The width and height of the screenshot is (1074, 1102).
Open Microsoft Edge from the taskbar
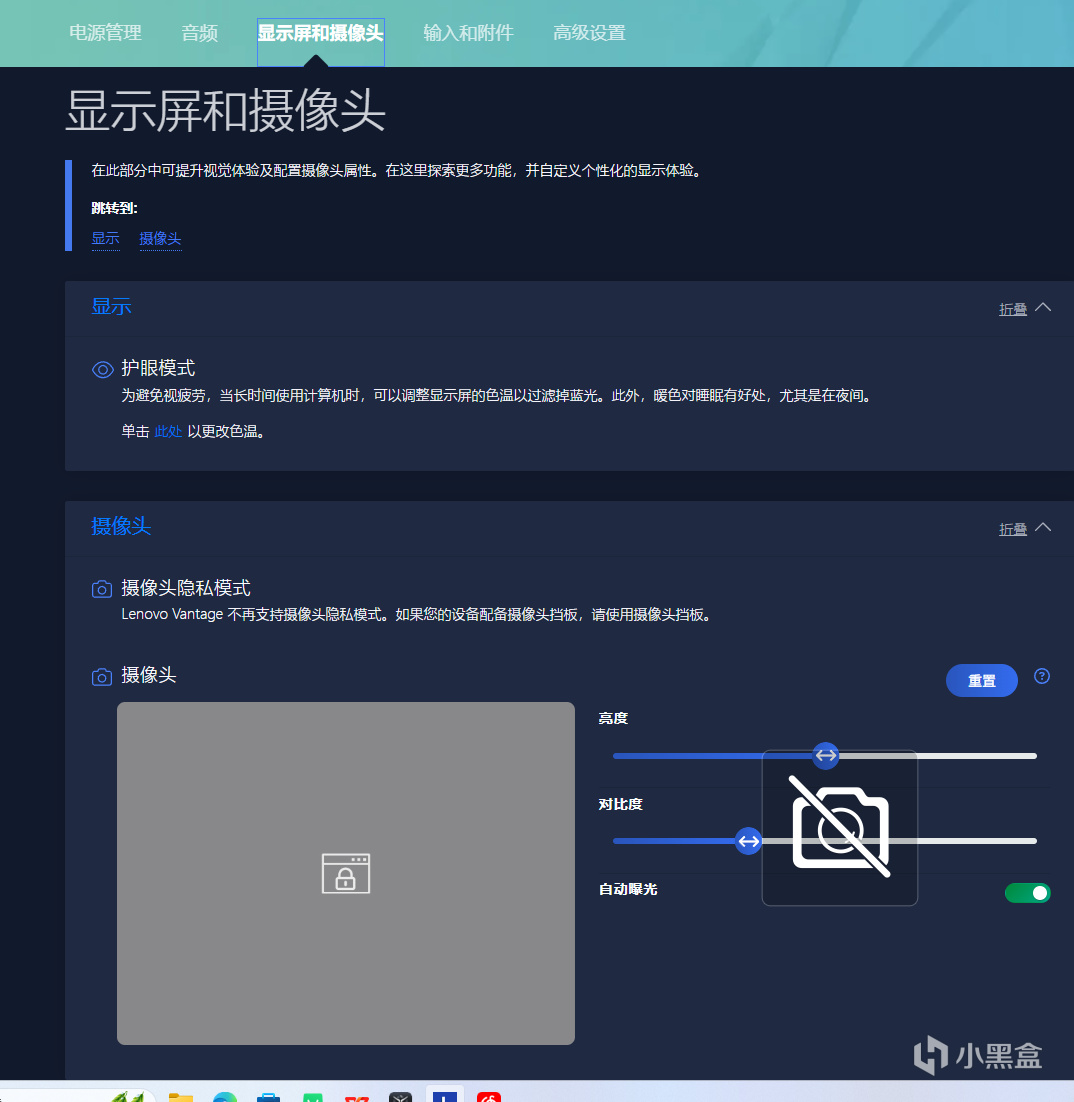click(x=225, y=1096)
